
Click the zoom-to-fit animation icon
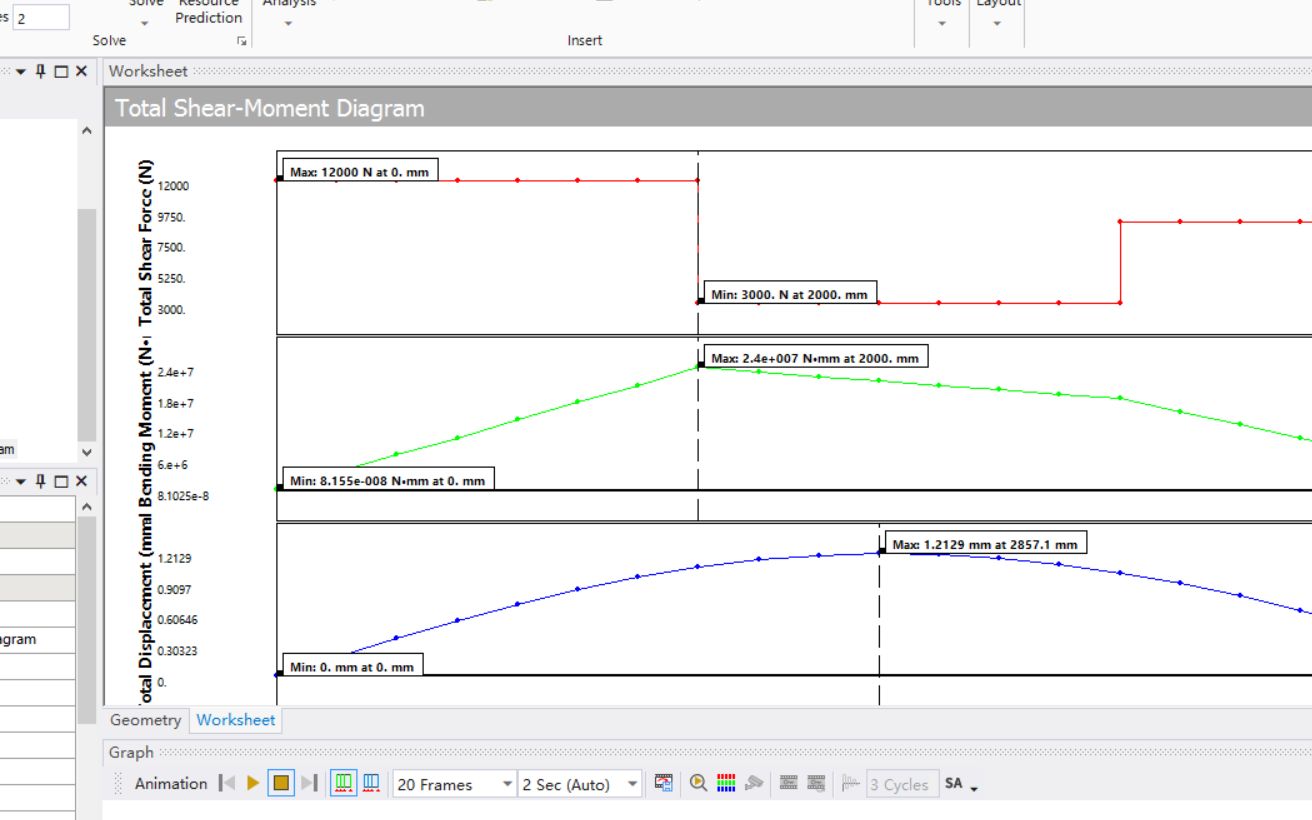(x=698, y=783)
